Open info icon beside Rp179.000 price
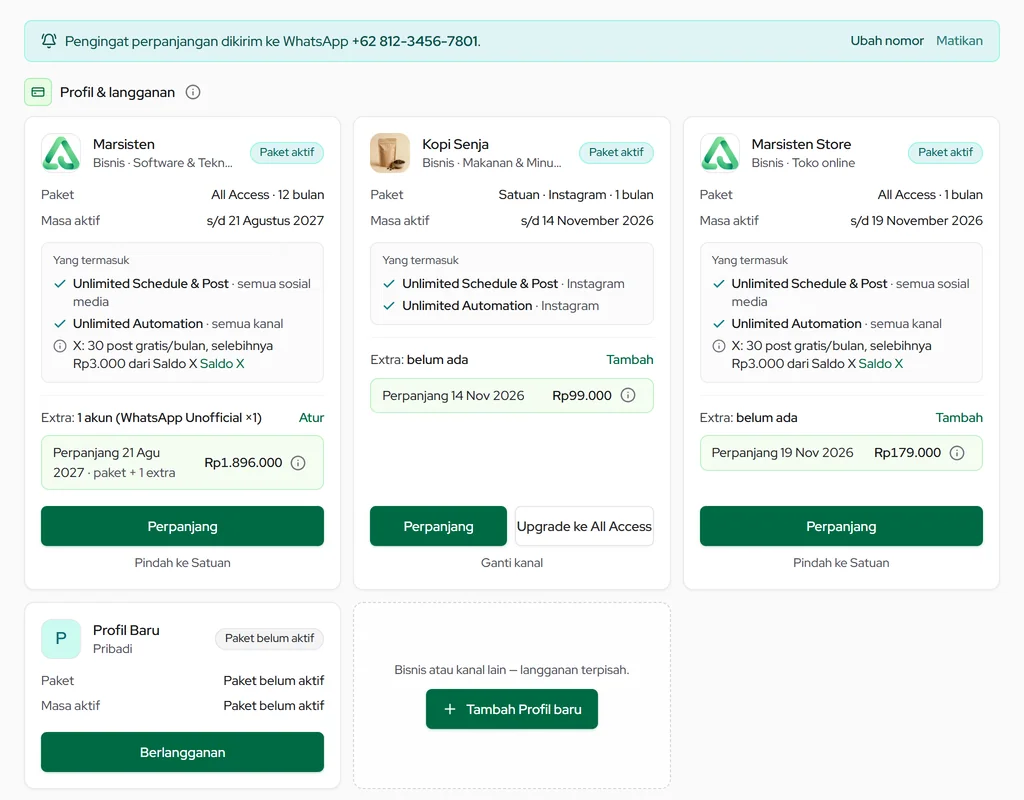Viewport: 1024px width, 800px height. pos(957,453)
